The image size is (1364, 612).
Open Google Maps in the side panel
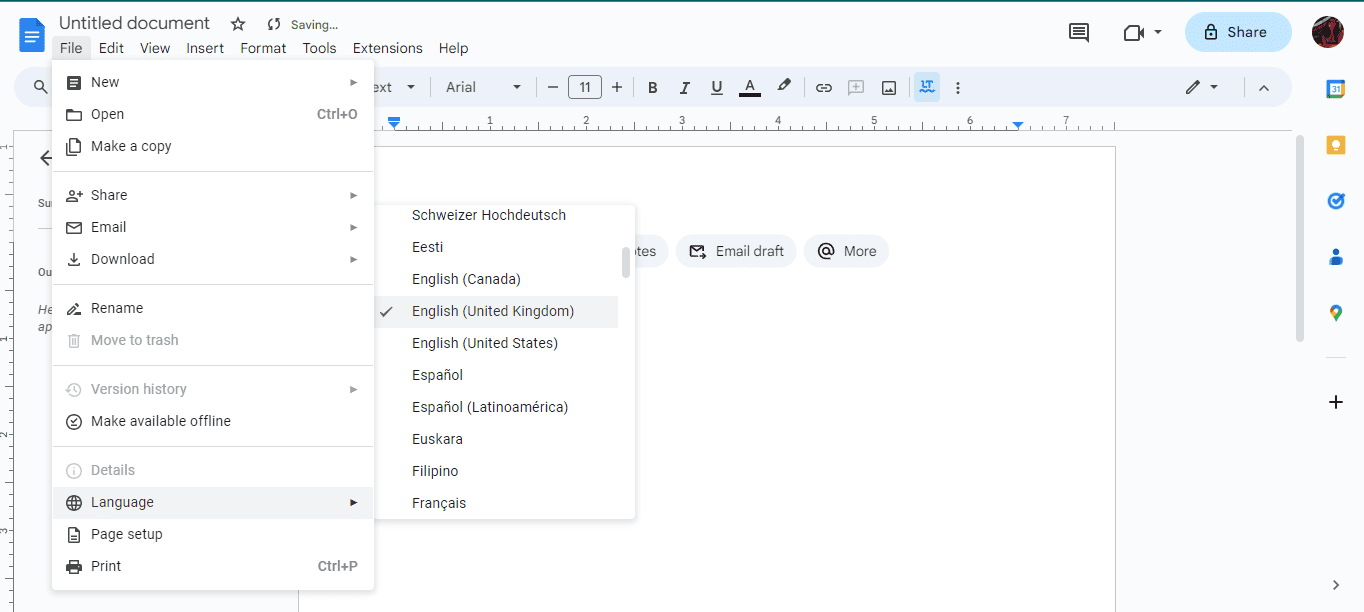pos(1336,312)
